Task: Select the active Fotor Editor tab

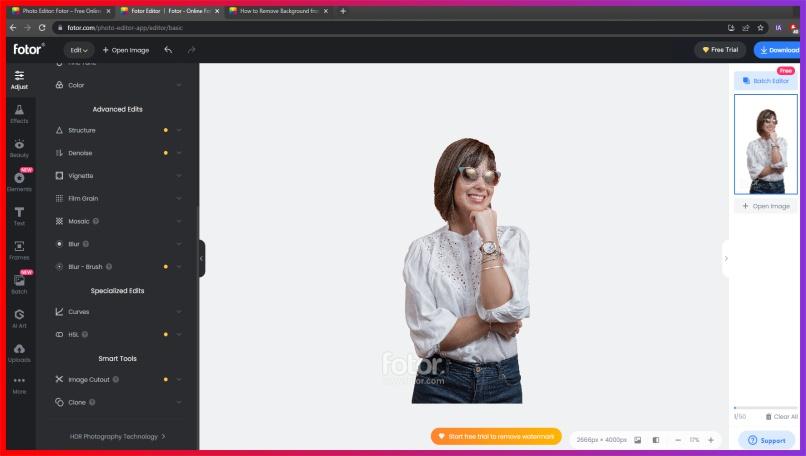Action: [170, 11]
